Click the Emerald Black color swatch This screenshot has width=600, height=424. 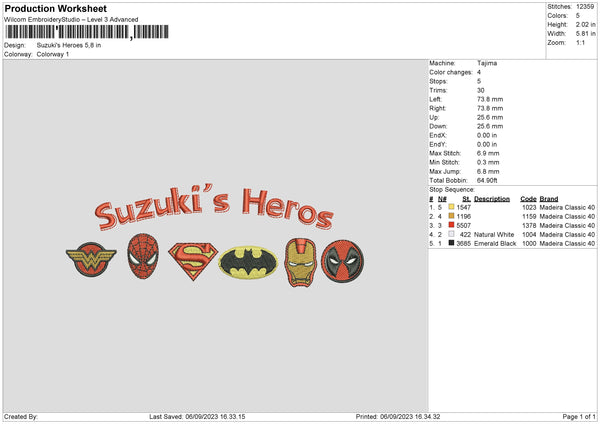coord(453,243)
